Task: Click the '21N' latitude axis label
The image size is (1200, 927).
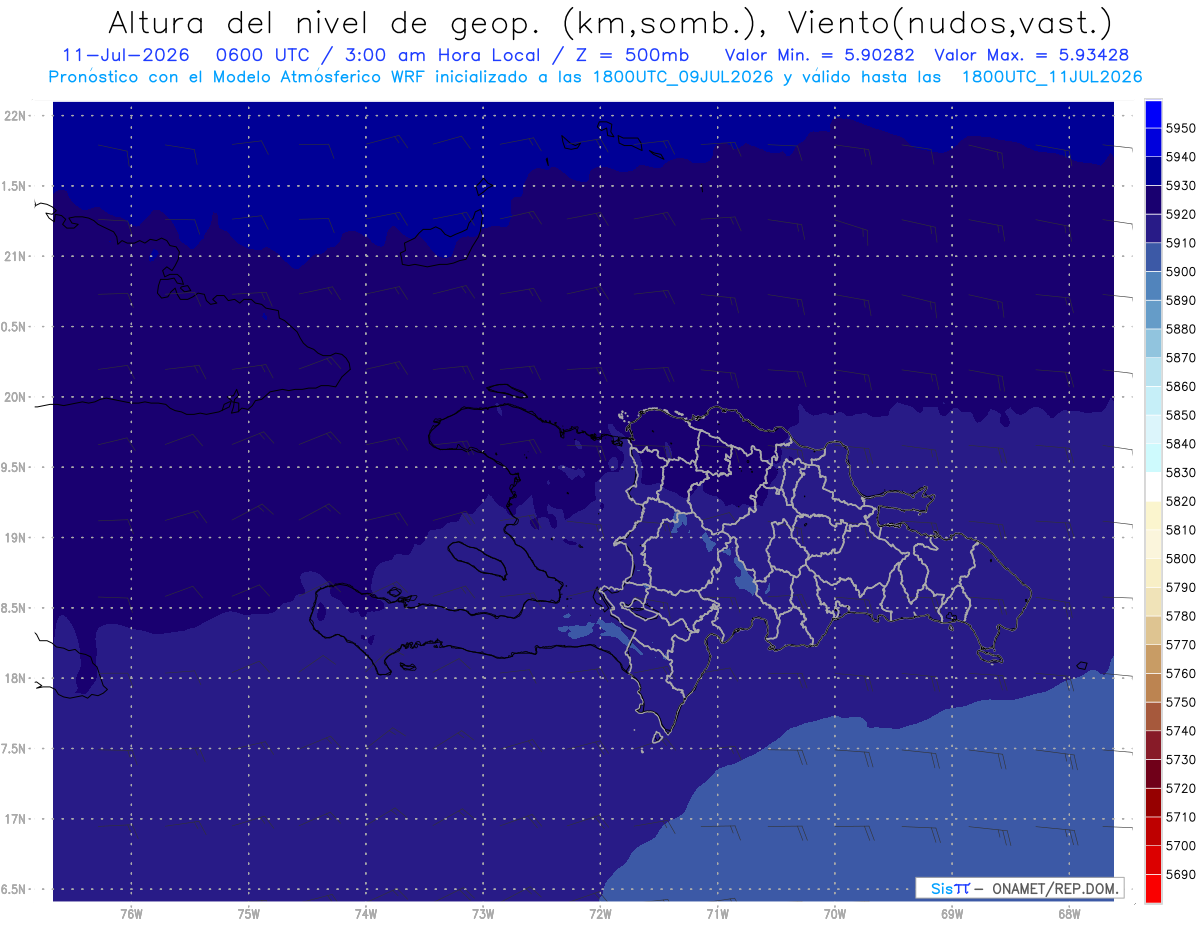Action: click(14, 256)
